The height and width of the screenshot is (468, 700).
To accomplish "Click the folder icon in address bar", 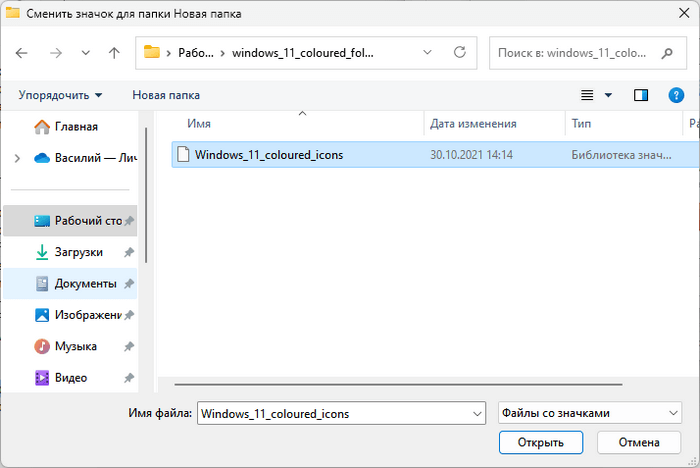I will (x=152, y=52).
